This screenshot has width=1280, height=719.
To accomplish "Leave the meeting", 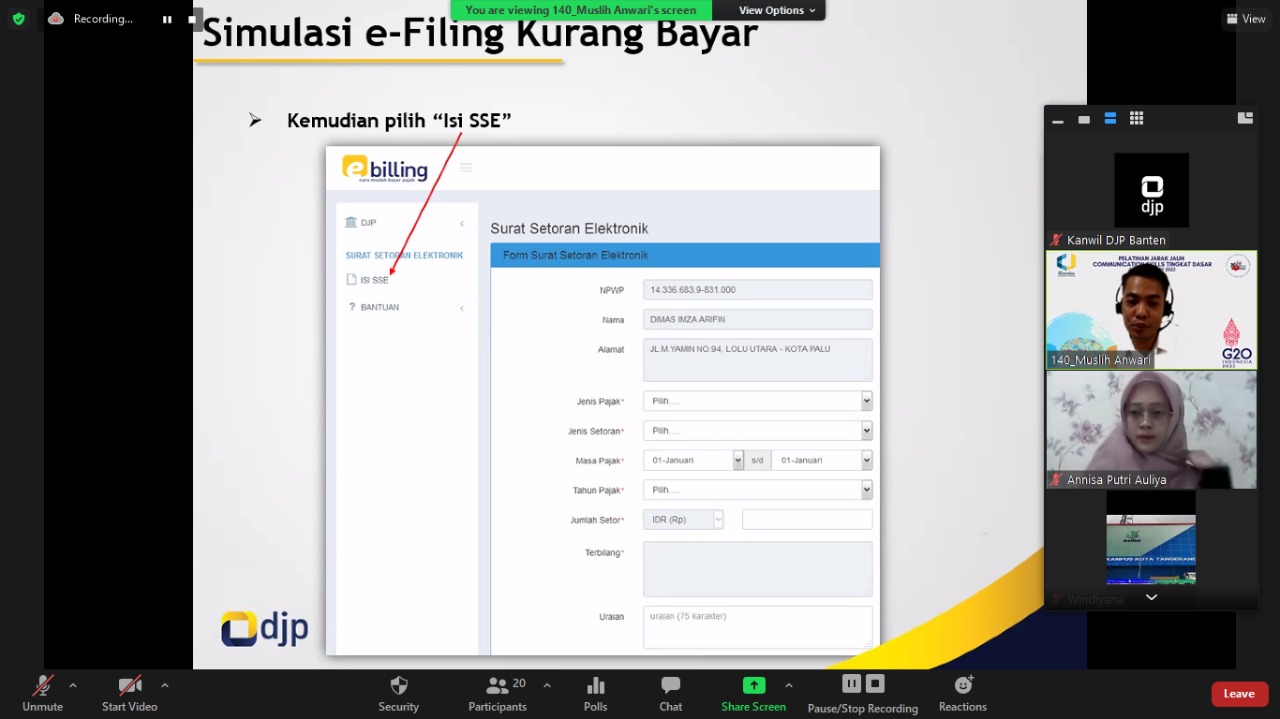I will (x=1238, y=694).
